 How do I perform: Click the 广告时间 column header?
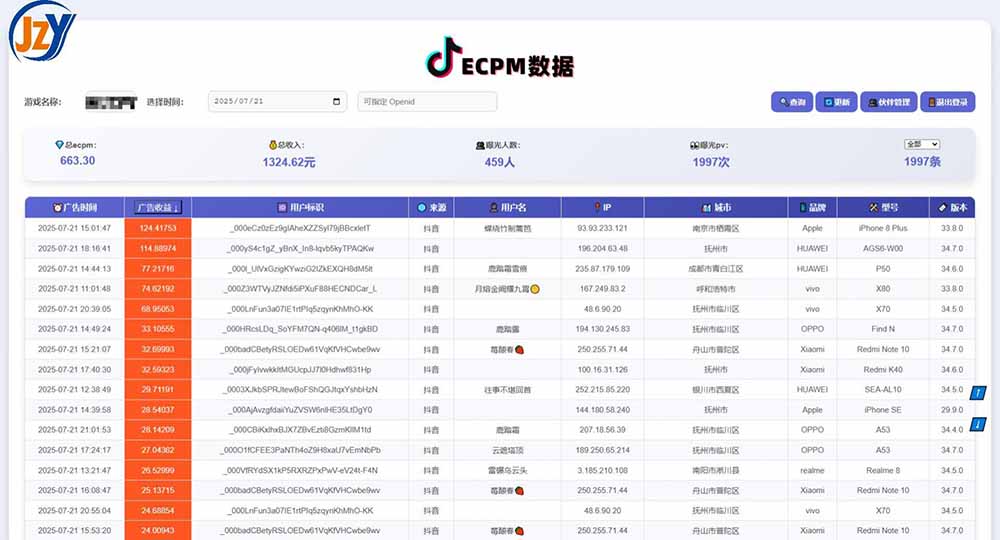click(x=75, y=207)
